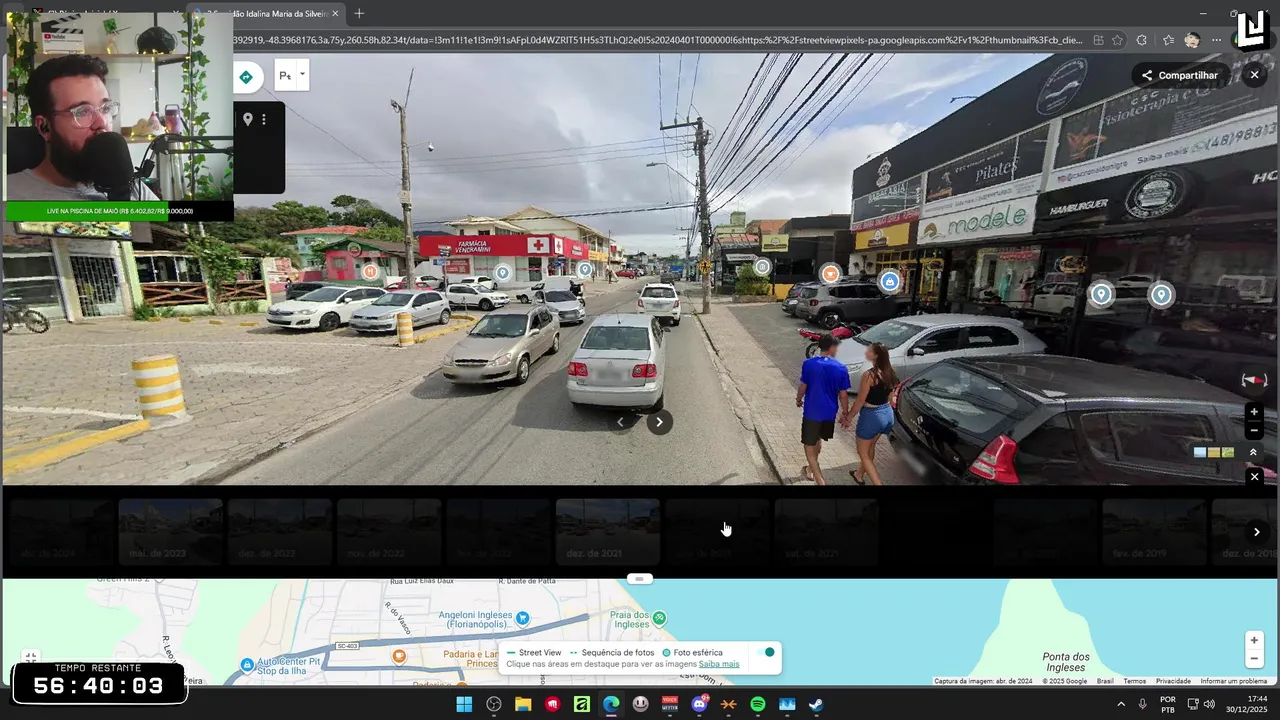Open a new browser tab

point(359,13)
